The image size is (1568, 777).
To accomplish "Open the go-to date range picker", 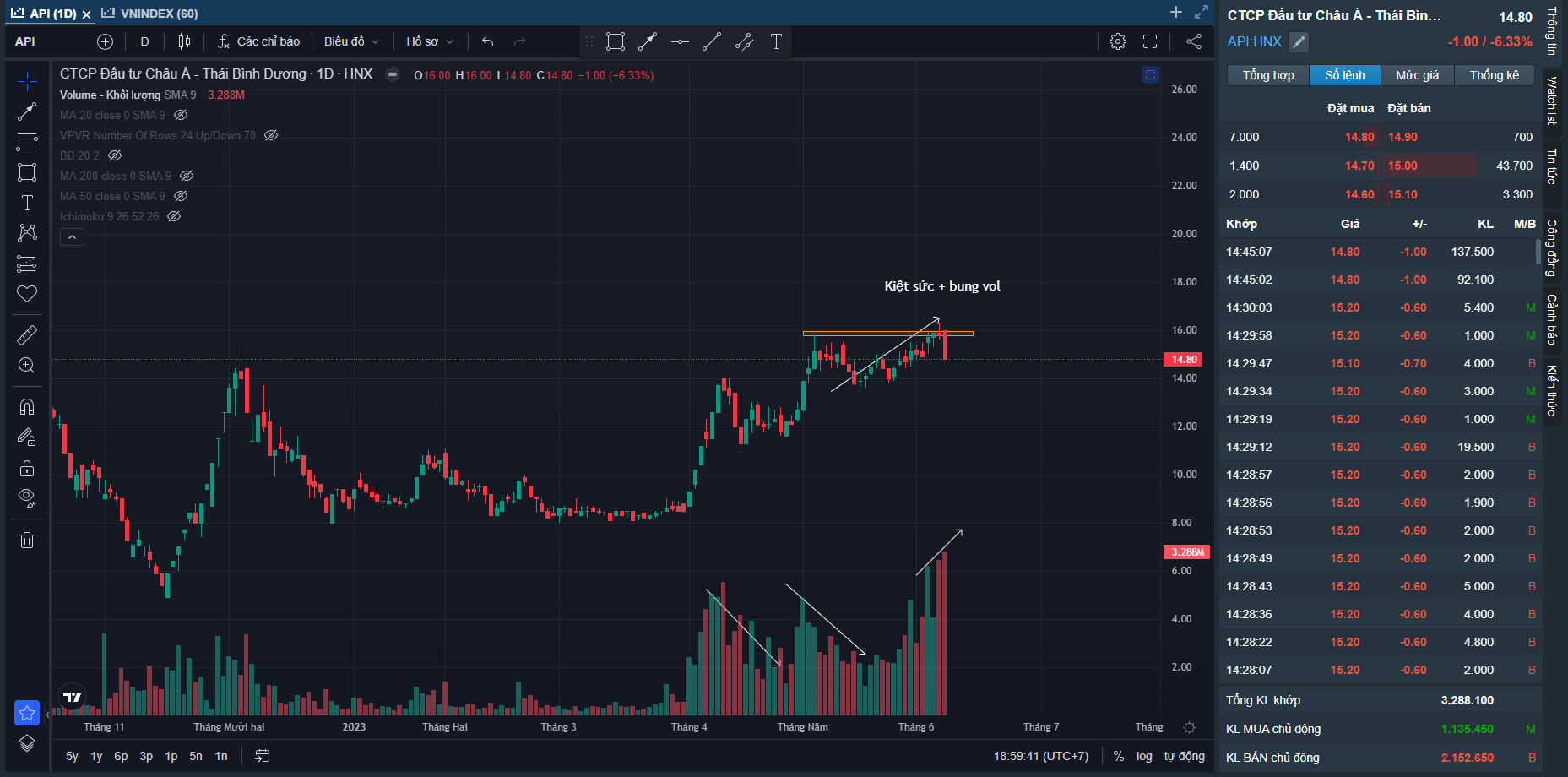I will coord(263,756).
